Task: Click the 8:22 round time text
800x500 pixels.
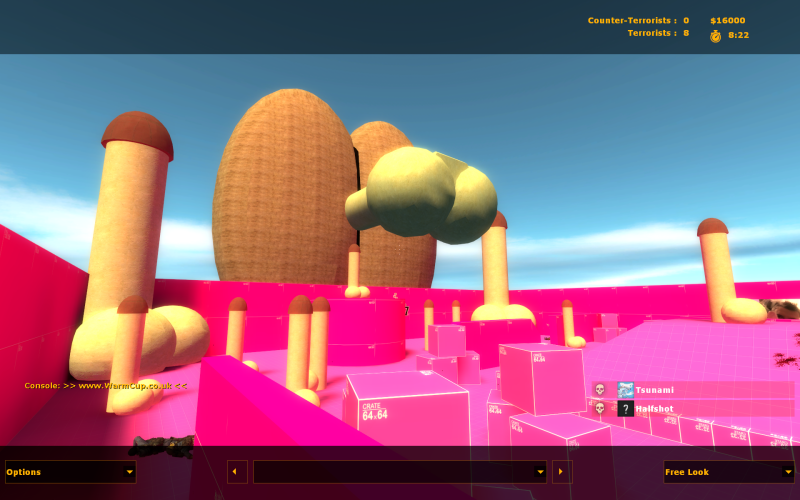Action: pyautogui.click(x=738, y=35)
